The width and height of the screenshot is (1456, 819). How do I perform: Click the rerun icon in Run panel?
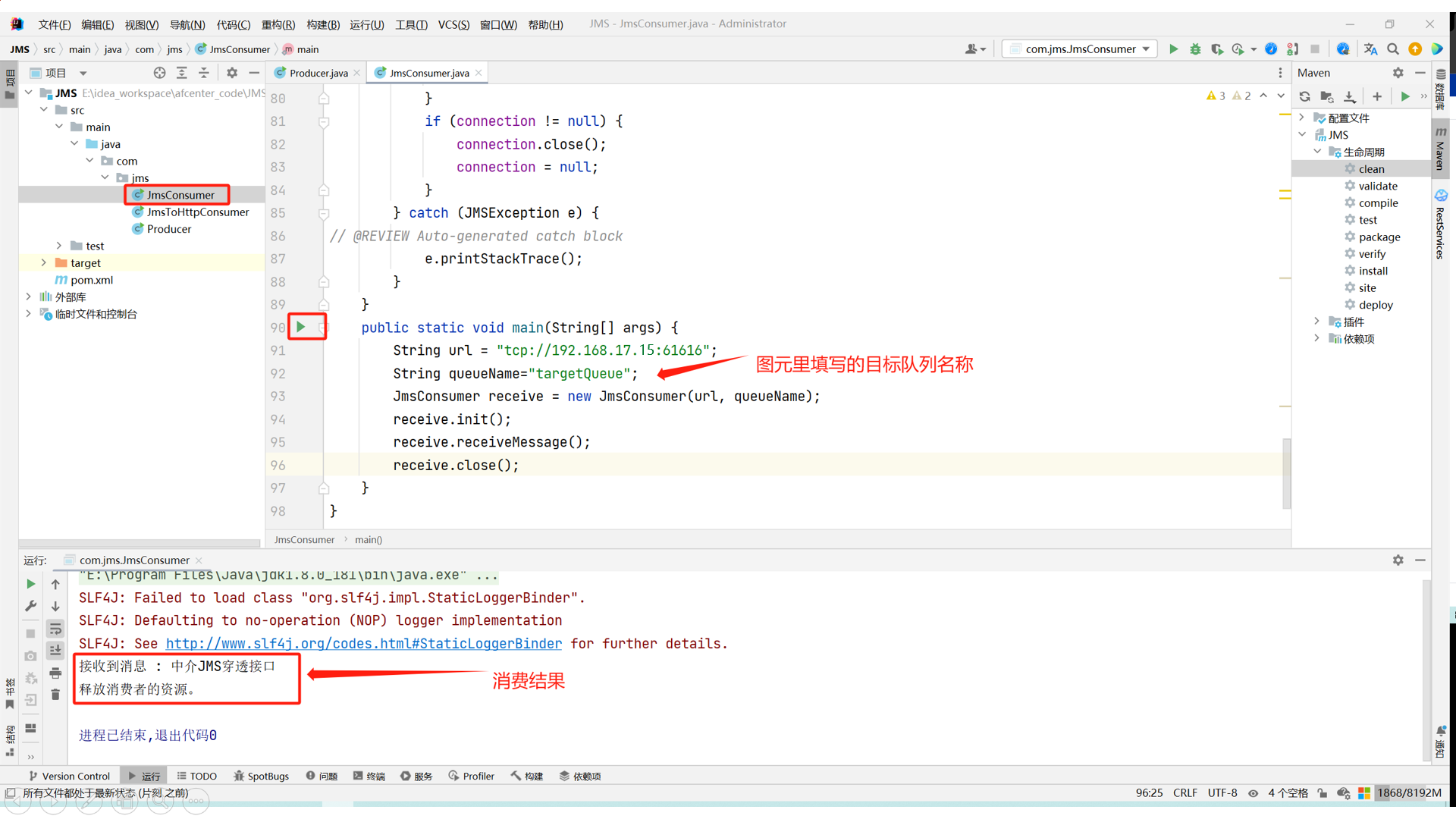(x=30, y=584)
